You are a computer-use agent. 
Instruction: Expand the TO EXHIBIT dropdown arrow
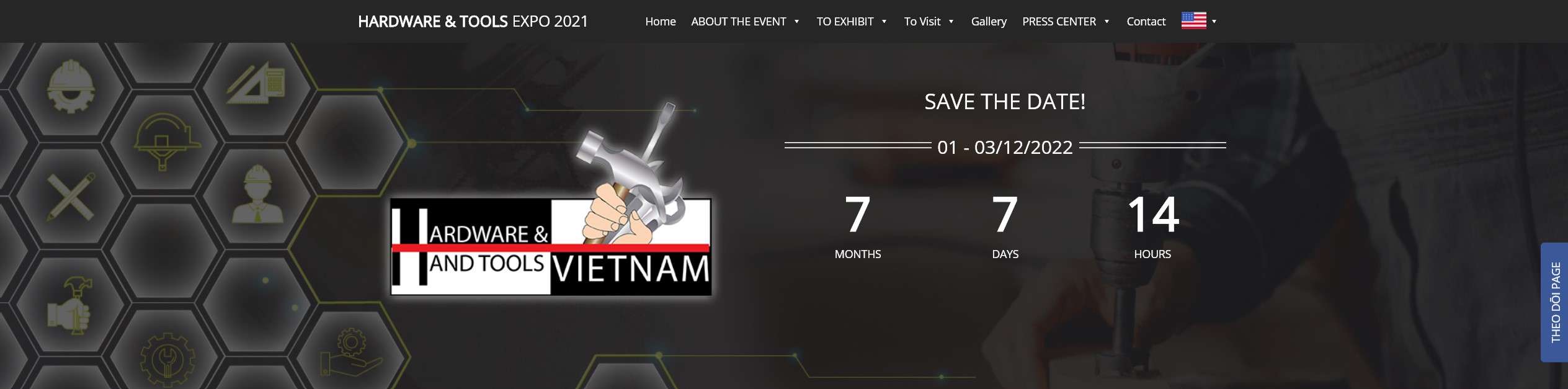[884, 22]
